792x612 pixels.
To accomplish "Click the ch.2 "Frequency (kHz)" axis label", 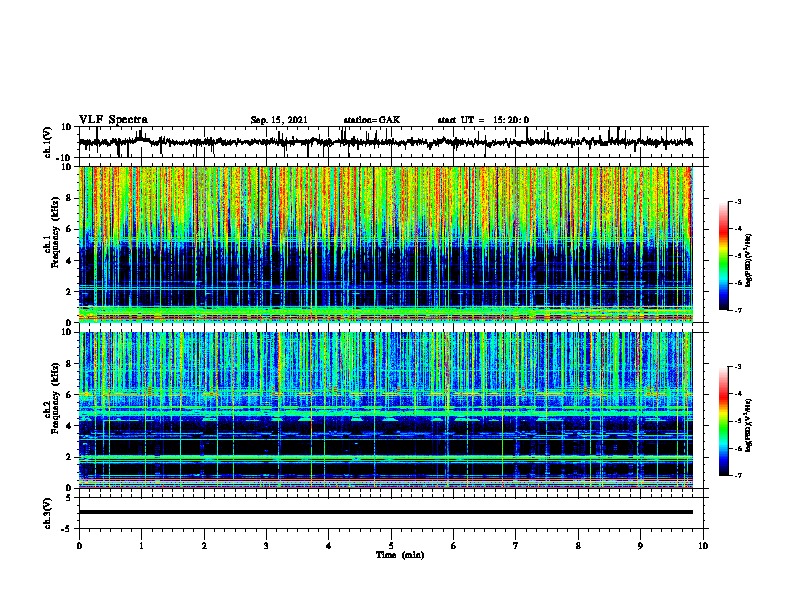I will point(55,398).
